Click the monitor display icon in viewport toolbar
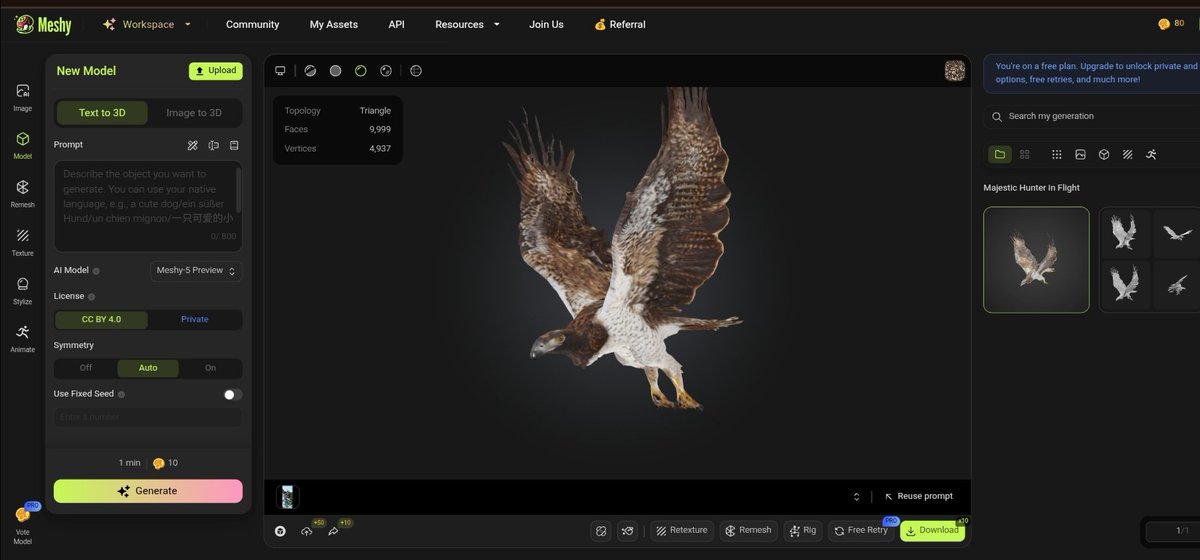Viewport: 1200px width, 560px height. [281, 71]
